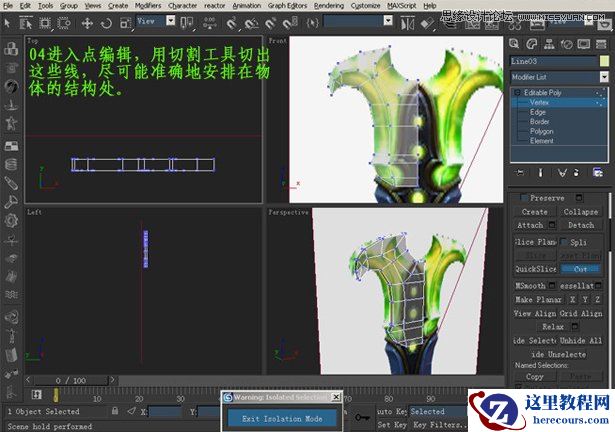Open the Edit Named Selection Sets icon
The height and width of the screenshot is (432, 615).
click(x=312, y=23)
